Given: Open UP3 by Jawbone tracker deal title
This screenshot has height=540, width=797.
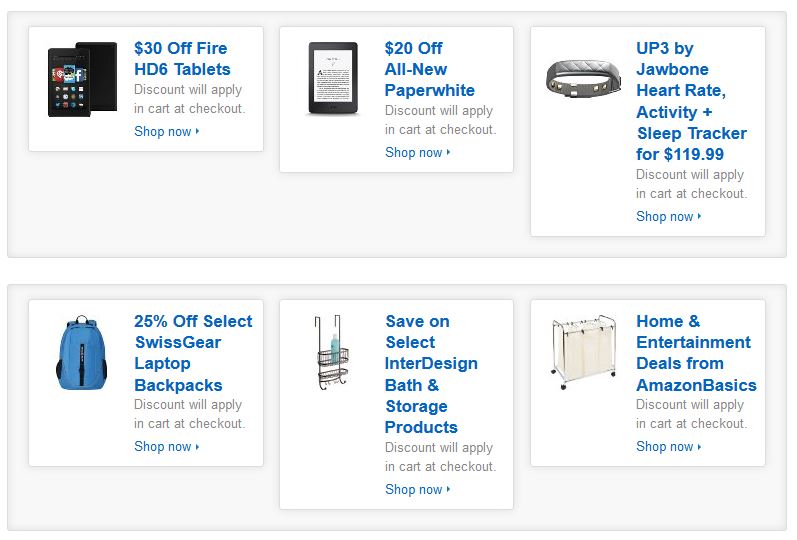Looking at the screenshot, I should (x=691, y=101).
